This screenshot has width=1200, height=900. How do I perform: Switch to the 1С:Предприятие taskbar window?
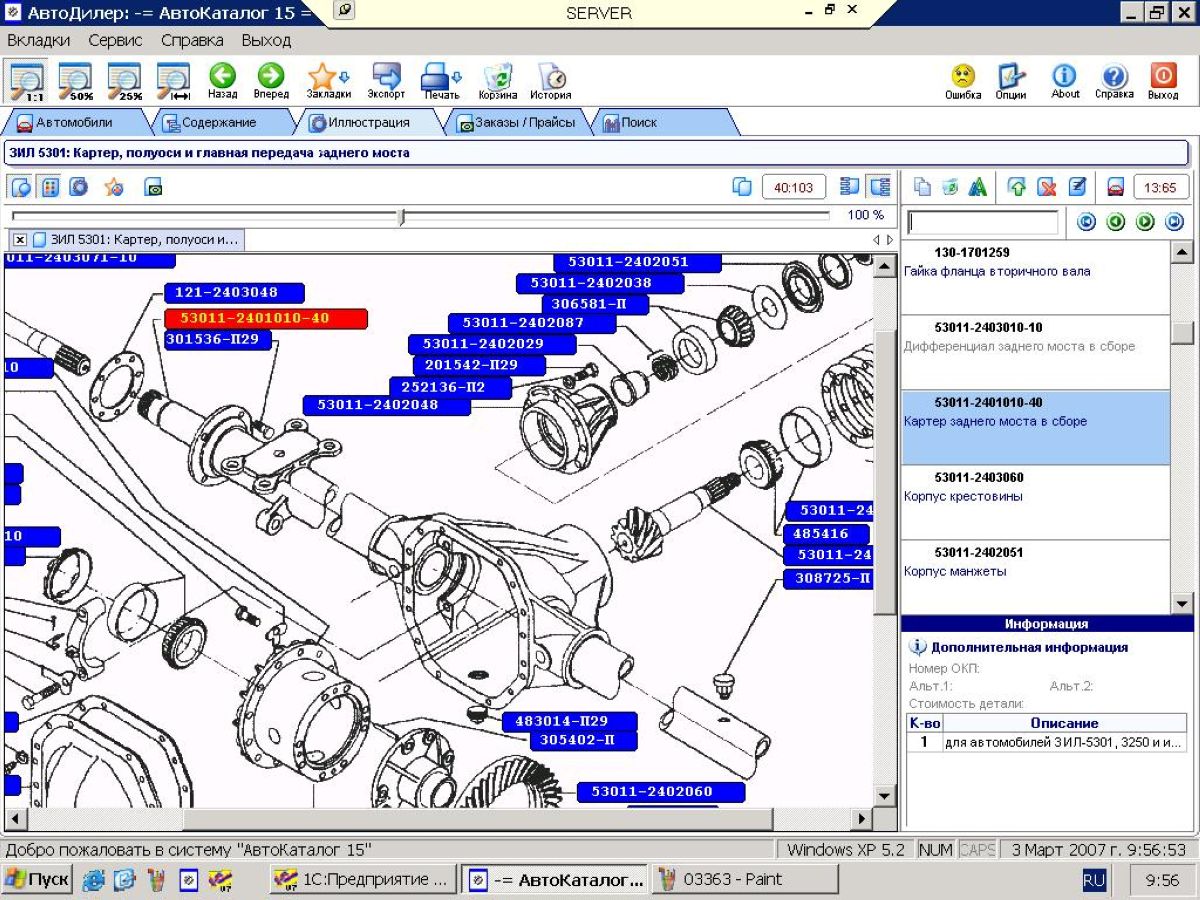363,880
